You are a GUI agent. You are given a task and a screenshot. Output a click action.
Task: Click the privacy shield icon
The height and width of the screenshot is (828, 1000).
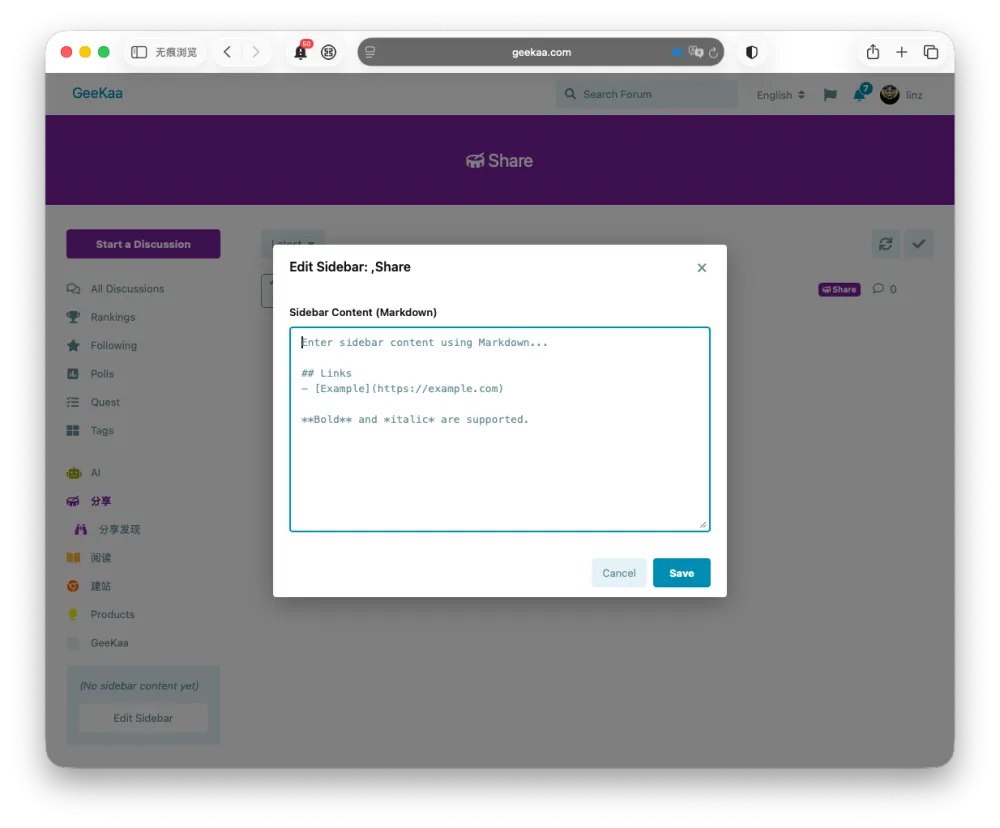(751, 52)
